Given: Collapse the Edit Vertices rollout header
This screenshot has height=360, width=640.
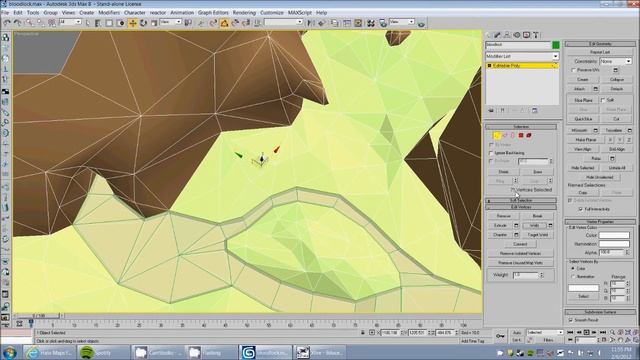Looking at the screenshot, I should (521, 207).
